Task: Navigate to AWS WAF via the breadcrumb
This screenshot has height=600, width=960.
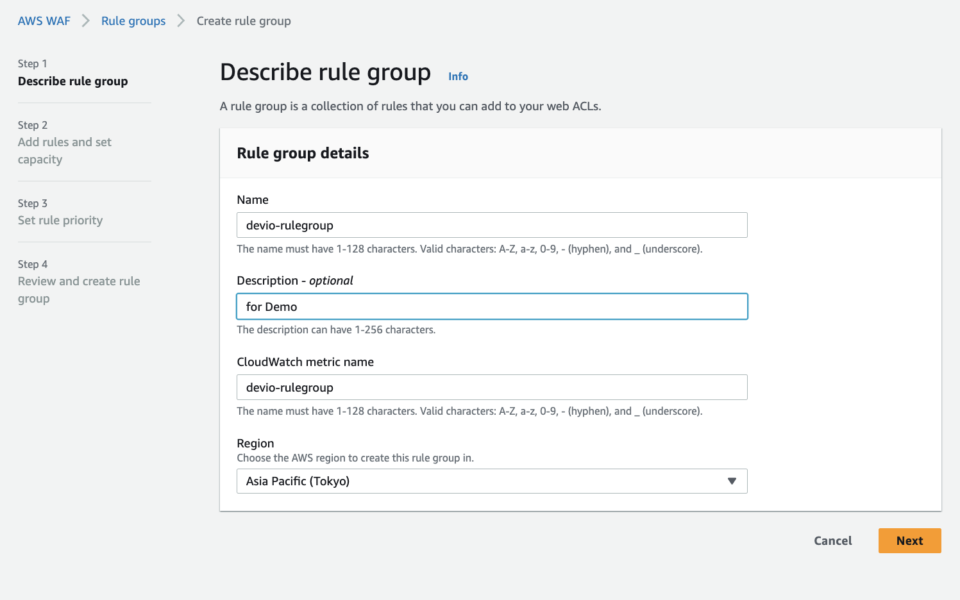Action: coord(44,20)
